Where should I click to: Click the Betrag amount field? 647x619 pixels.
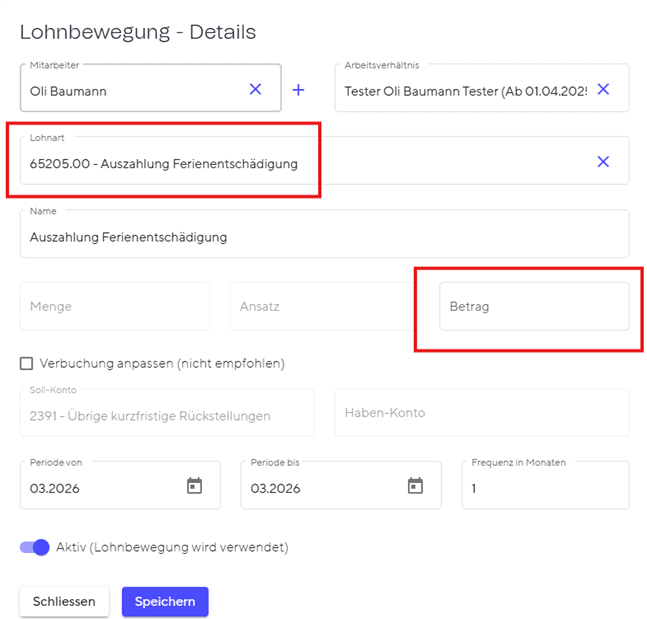pos(533,307)
